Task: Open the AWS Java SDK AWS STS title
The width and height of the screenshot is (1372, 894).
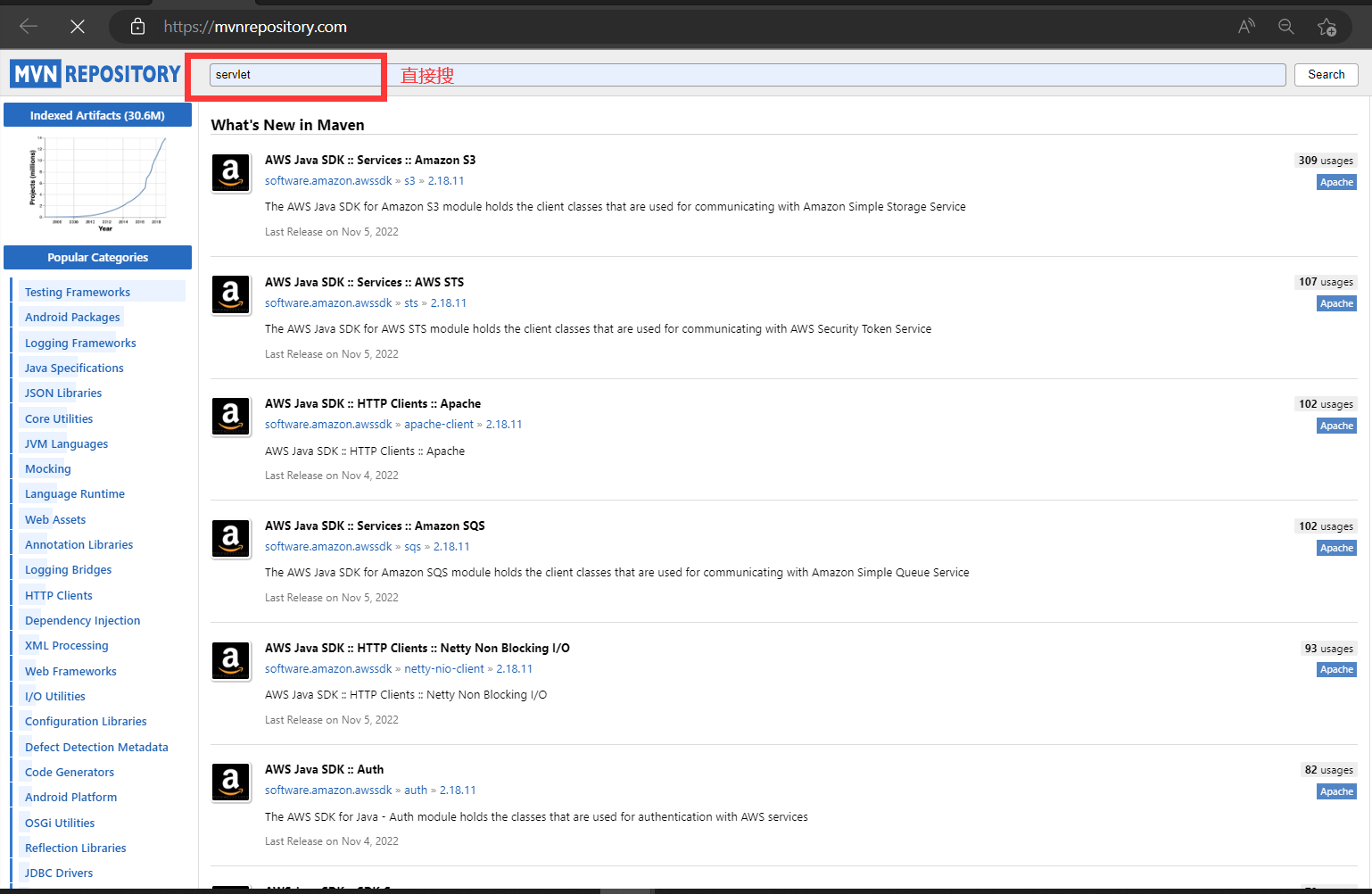Action: [x=364, y=282]
